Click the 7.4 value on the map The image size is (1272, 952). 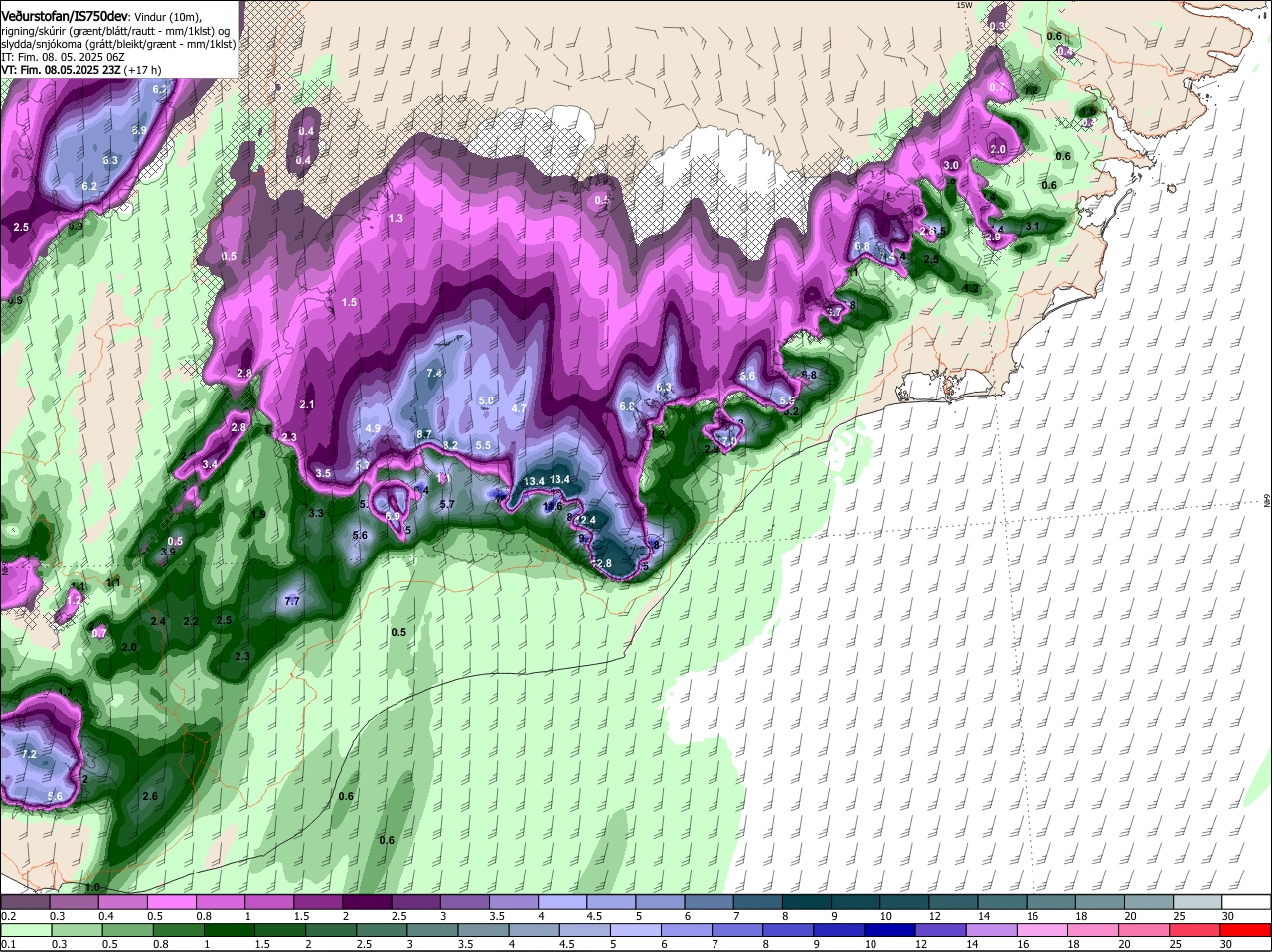[x=434, y=373]
